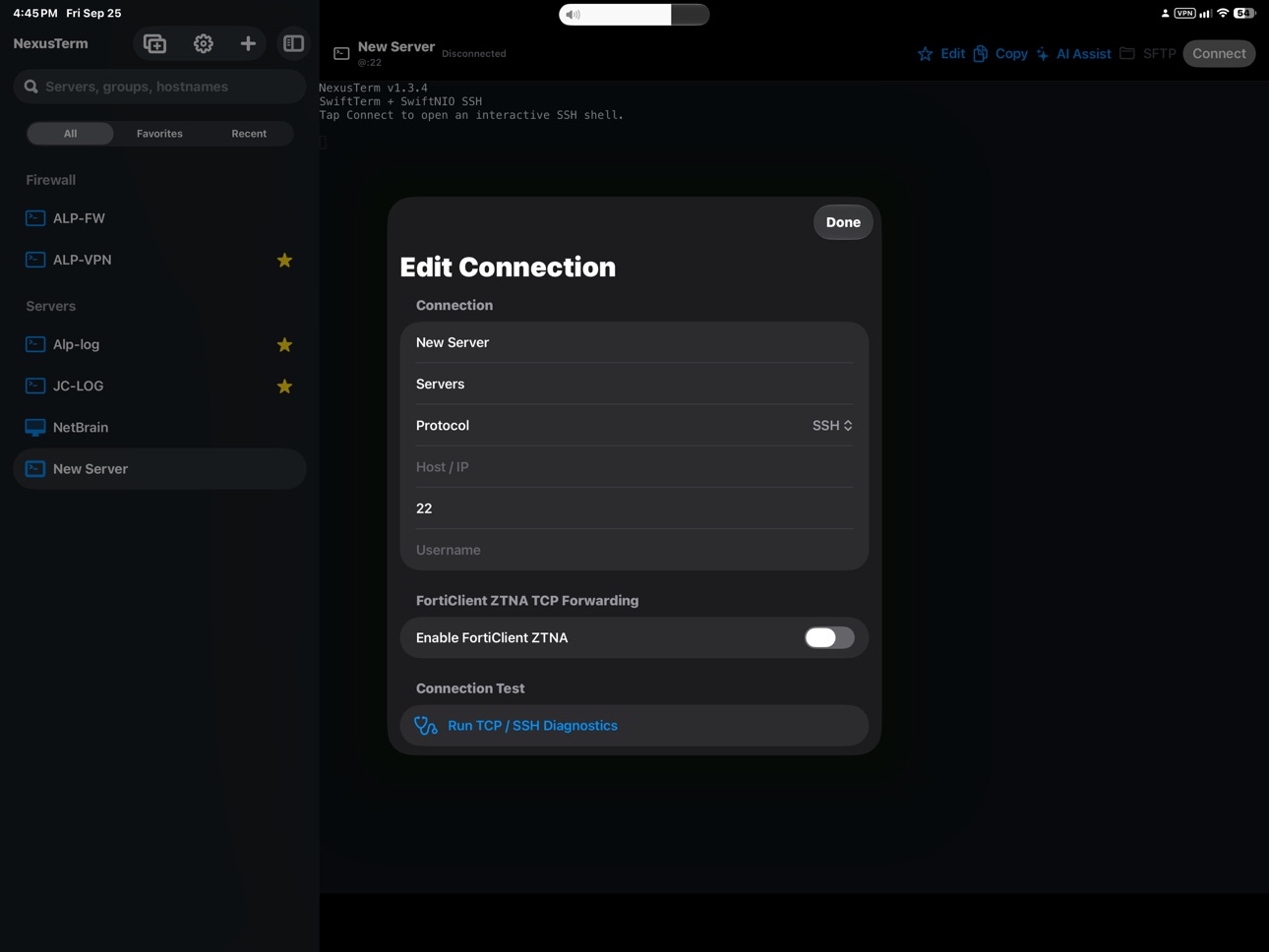Open the Protocol SSH dropdown

(832, 426)
